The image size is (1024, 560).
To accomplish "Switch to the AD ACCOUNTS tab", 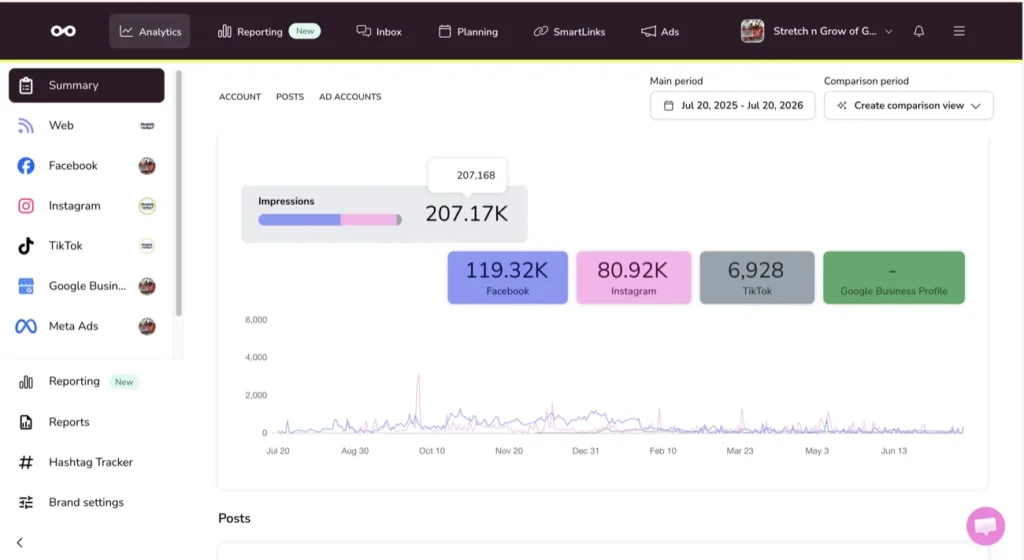I will [350, 97].
